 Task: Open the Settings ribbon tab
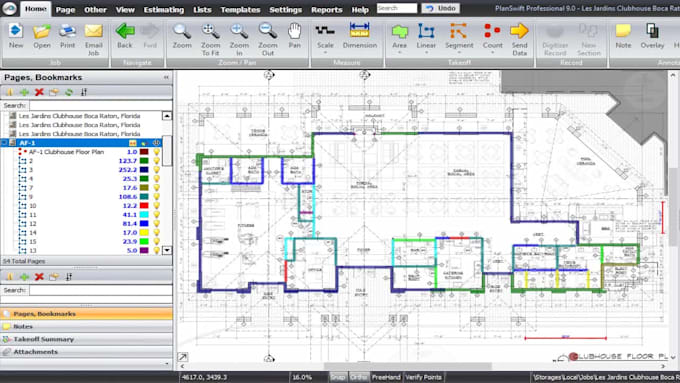(x=285, y=10)
